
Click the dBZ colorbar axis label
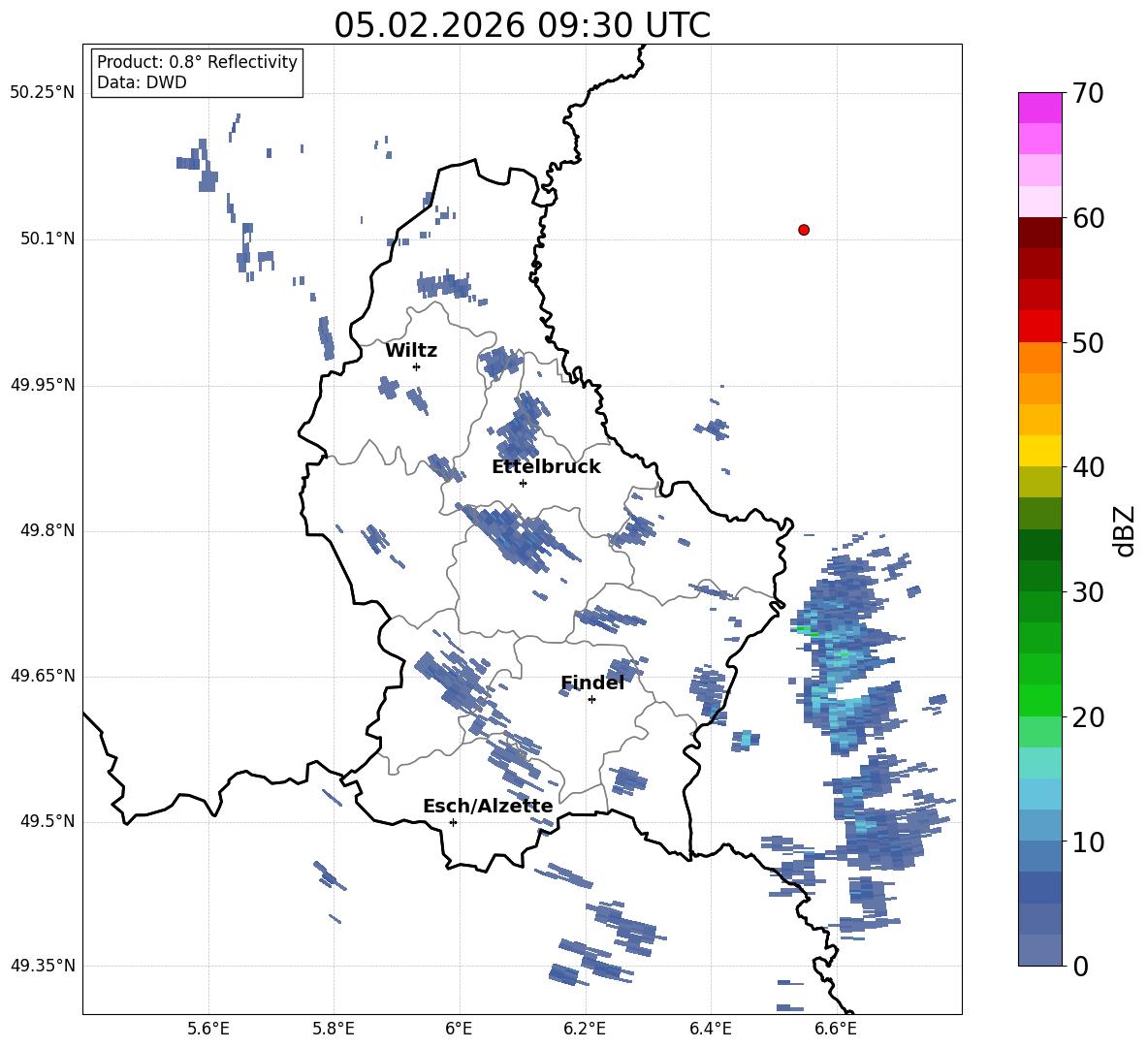1125,530
